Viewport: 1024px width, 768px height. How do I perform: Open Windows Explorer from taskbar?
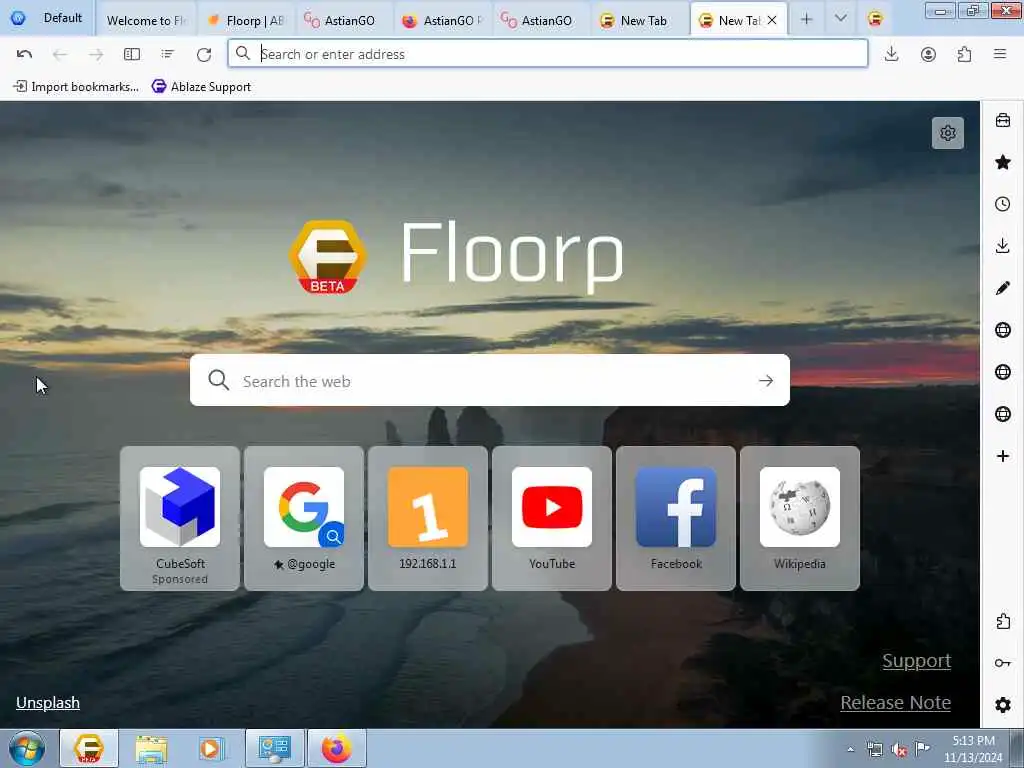point(152,749)
